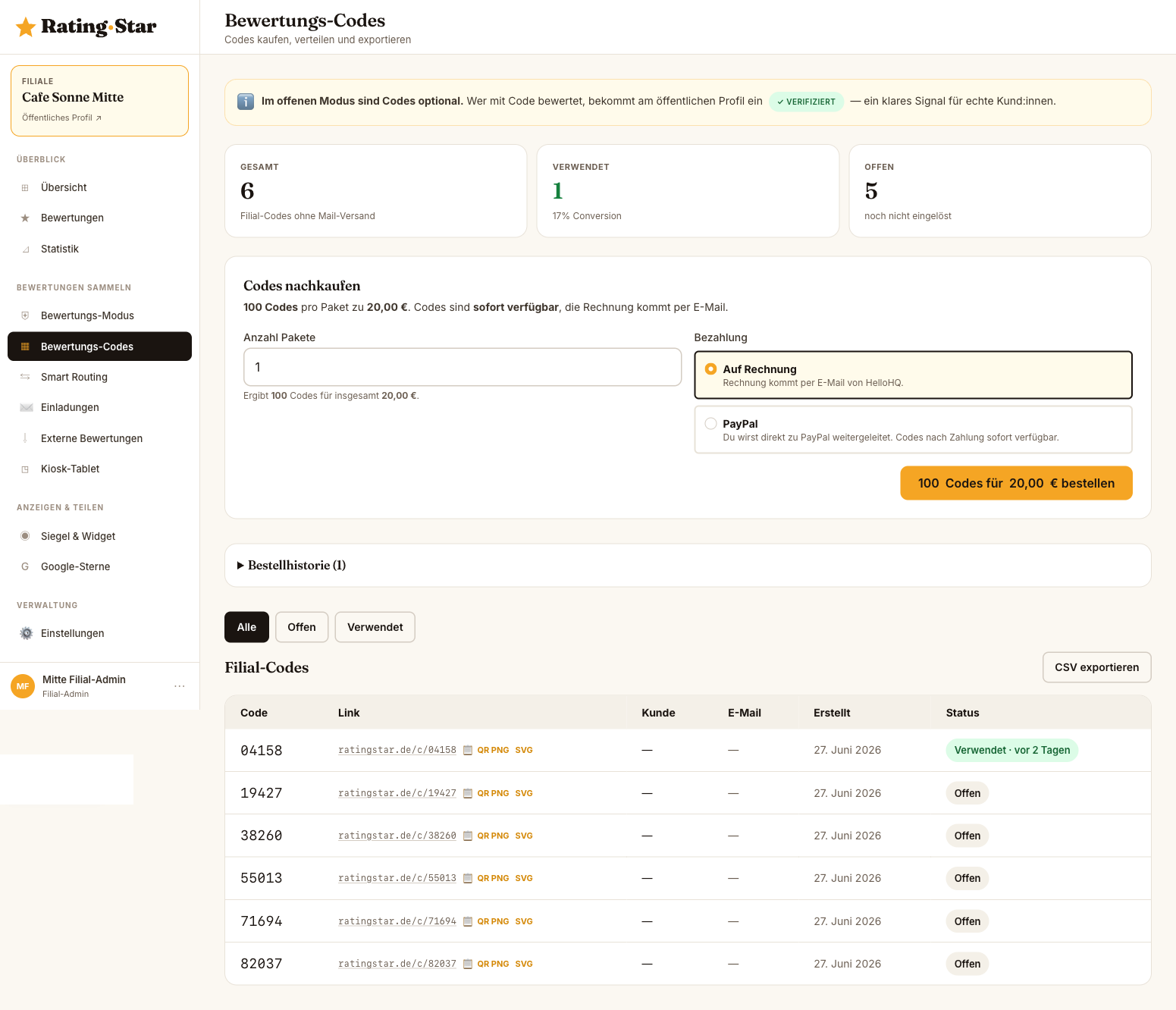
Task: Open link ratingstar.de/c/82037
Action: pyautogui.click(x=397, y=964)
